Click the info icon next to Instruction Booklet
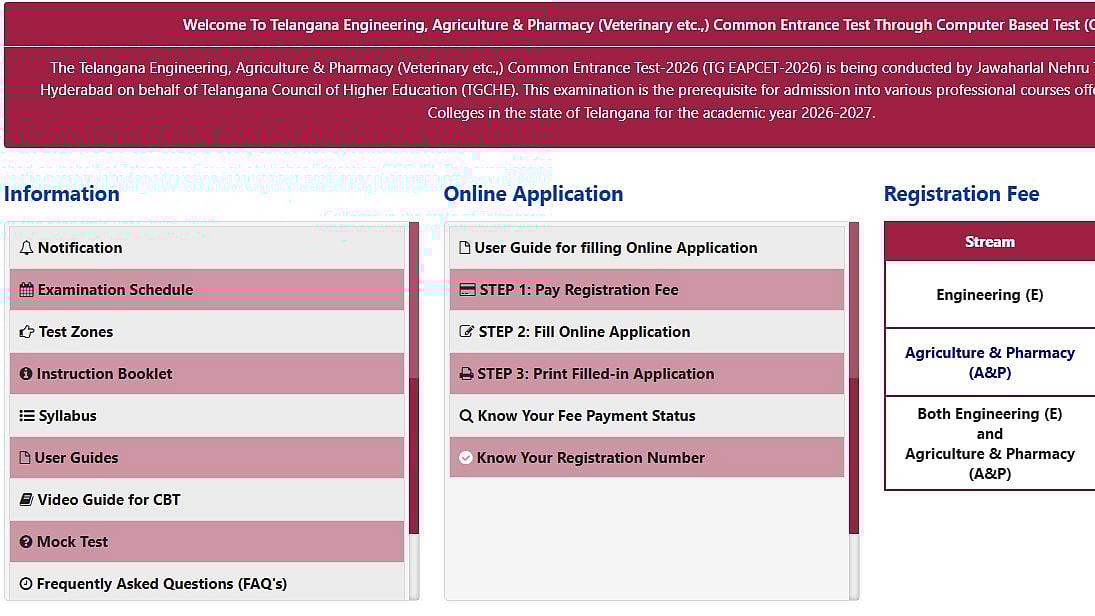 click(x=27, y=373)
